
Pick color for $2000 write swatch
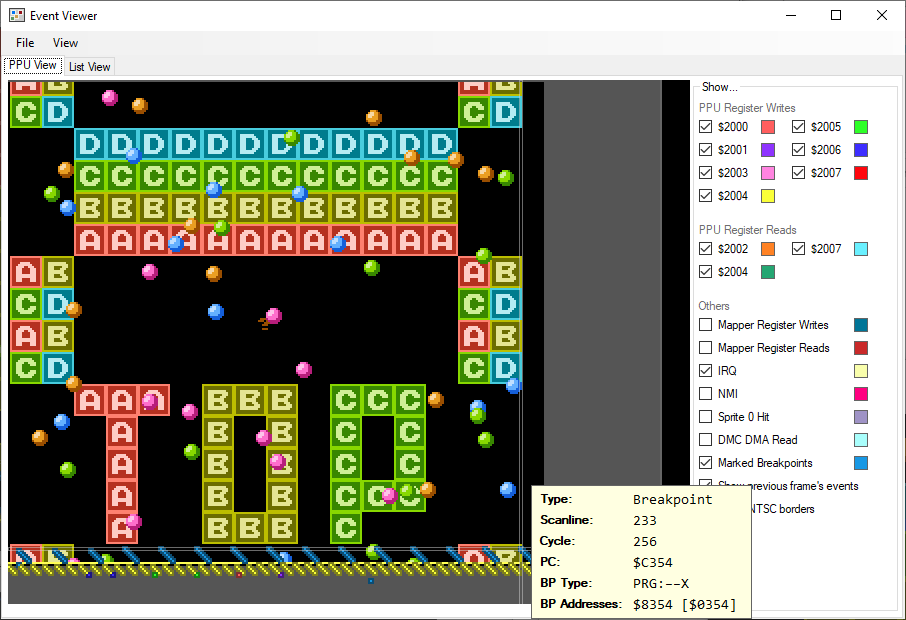click(x=768, y=127)
